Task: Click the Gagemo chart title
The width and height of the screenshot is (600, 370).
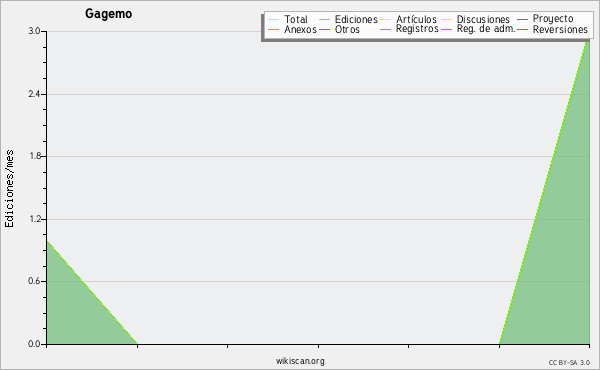Action: (109, 14)
